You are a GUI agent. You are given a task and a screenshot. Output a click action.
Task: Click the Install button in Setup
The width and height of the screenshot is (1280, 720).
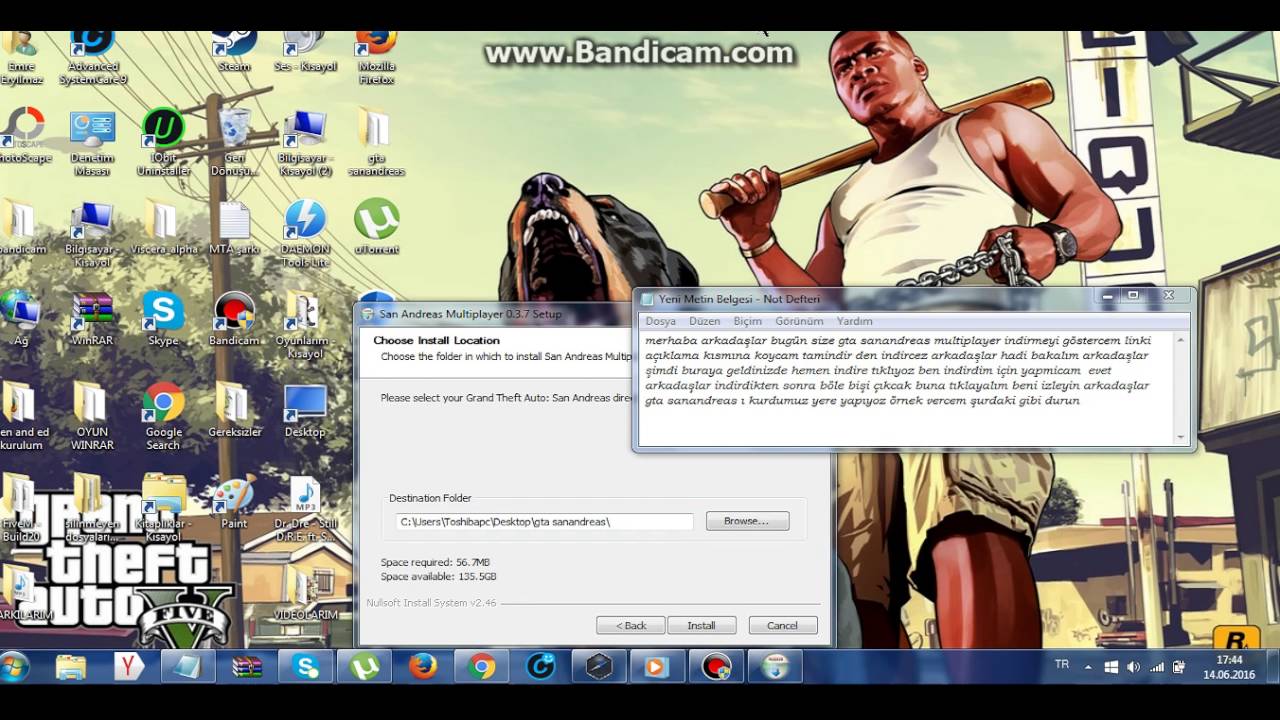pos(701,625)
